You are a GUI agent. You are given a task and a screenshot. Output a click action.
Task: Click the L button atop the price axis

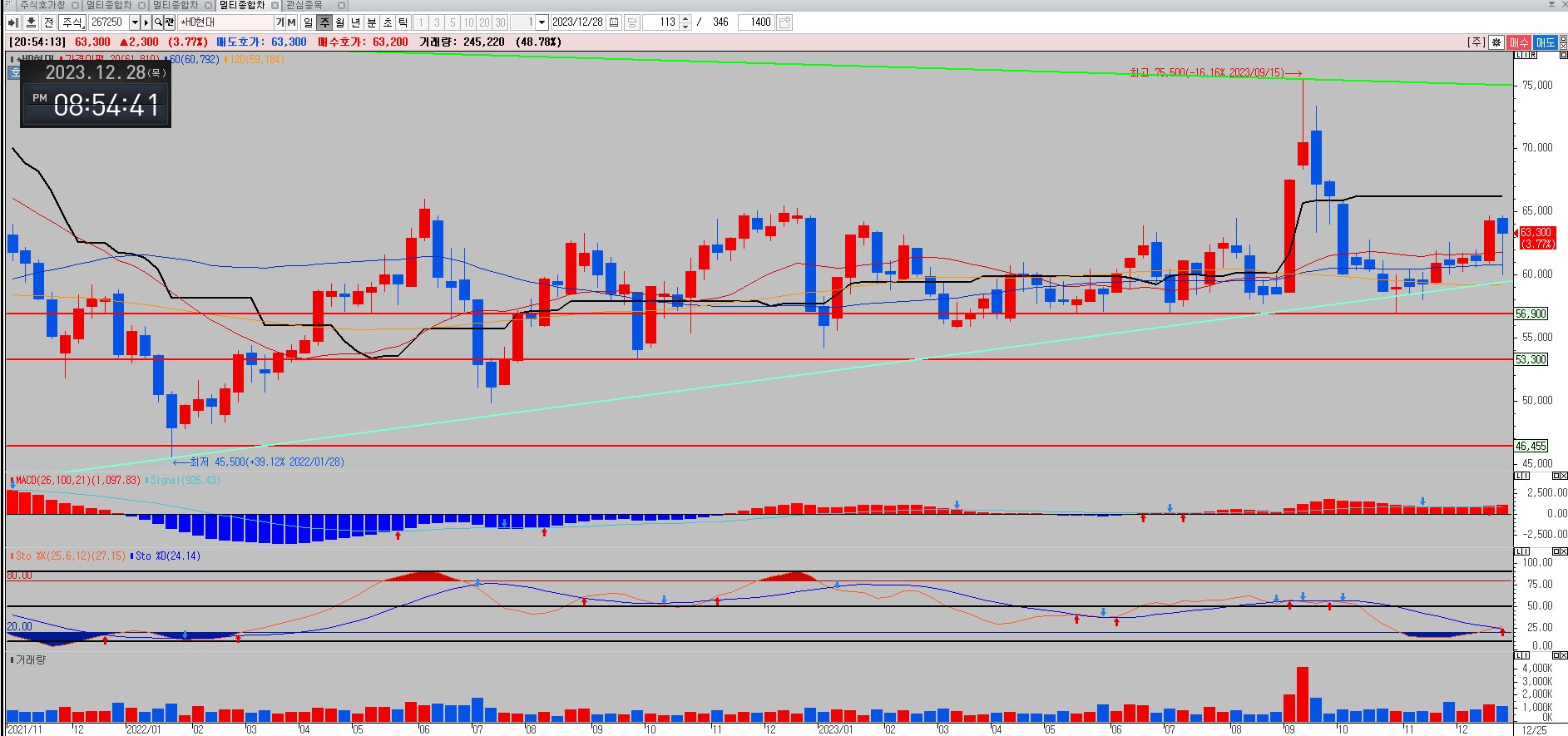[x=1517, y=55]
